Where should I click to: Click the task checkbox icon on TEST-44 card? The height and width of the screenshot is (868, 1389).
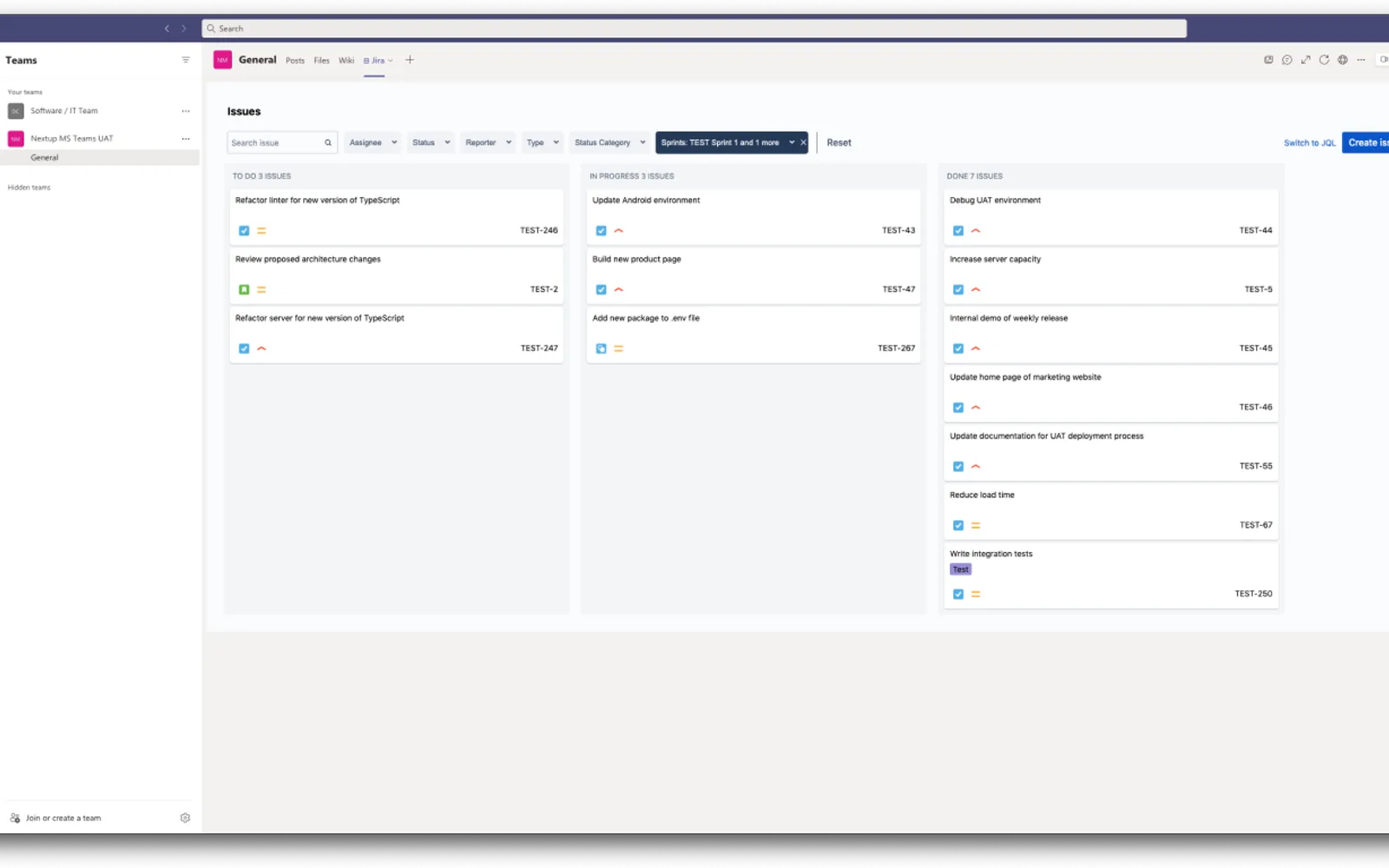click(958, 230)
